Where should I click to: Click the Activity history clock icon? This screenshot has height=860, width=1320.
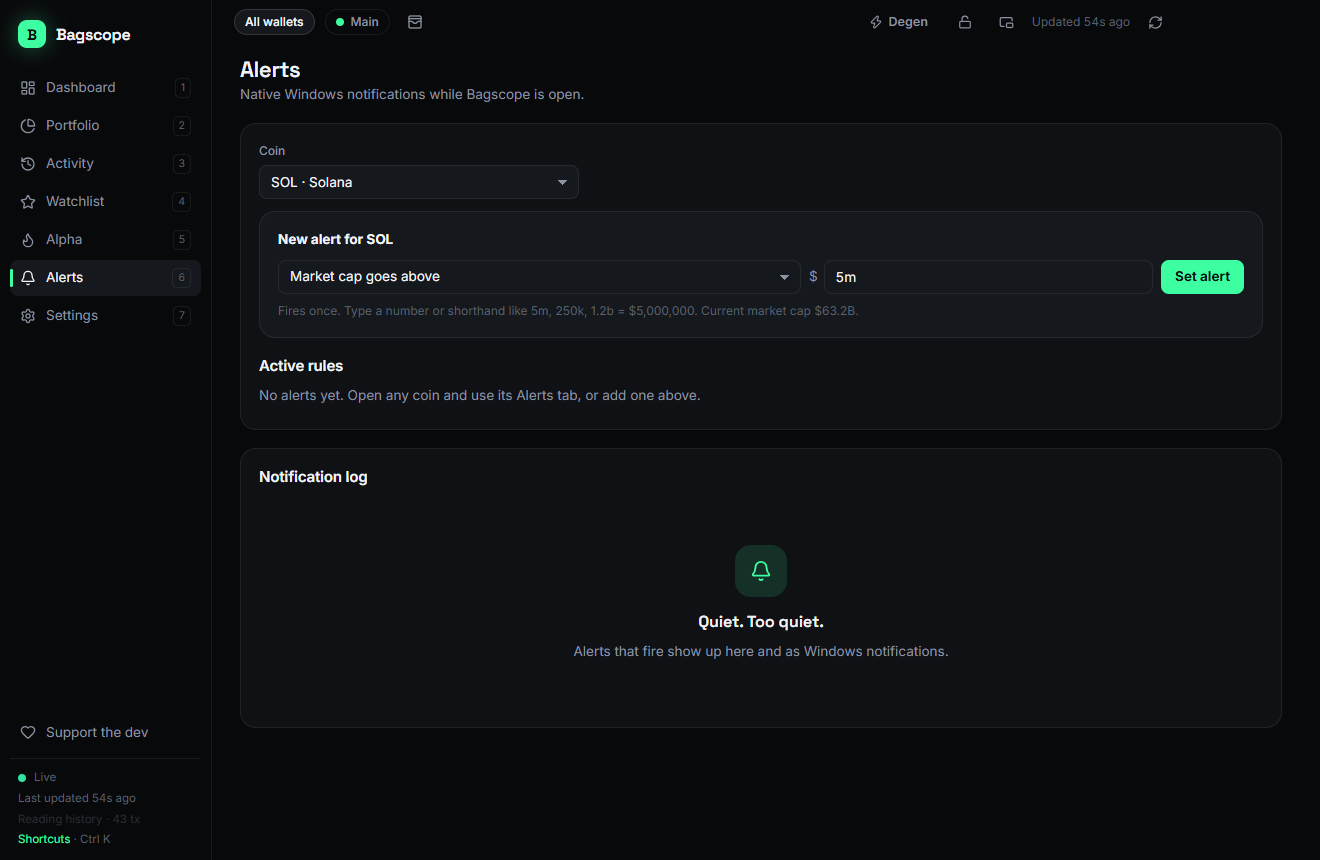coord(28,163)
